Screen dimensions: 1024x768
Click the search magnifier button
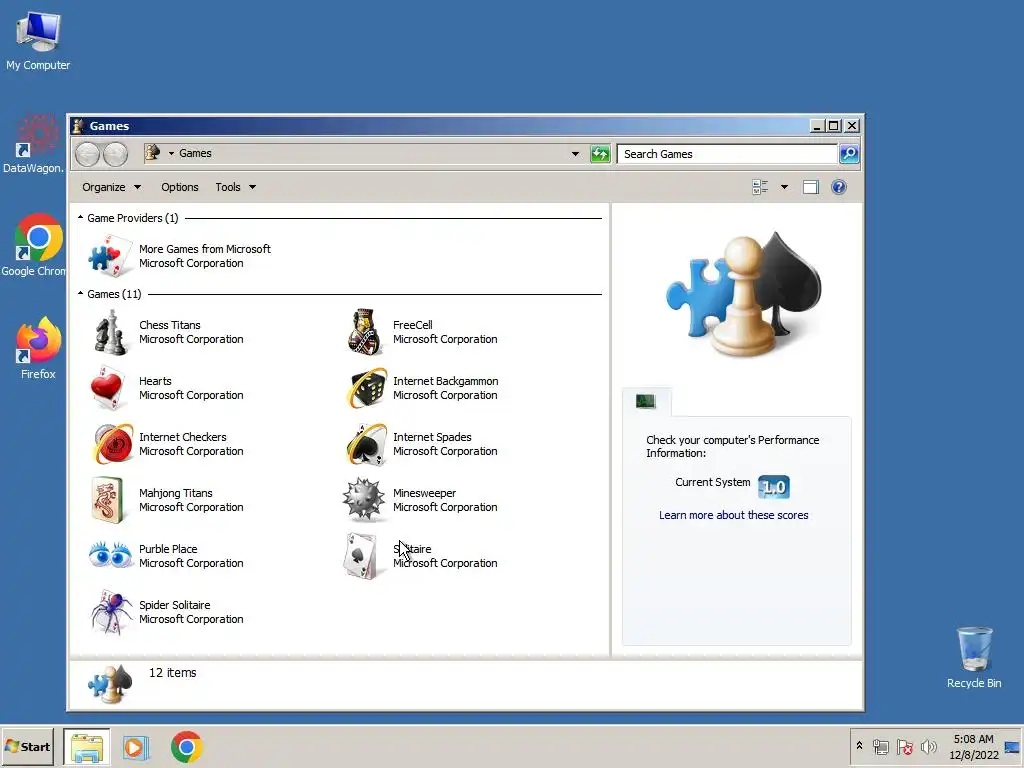click(x=848, y=154)
